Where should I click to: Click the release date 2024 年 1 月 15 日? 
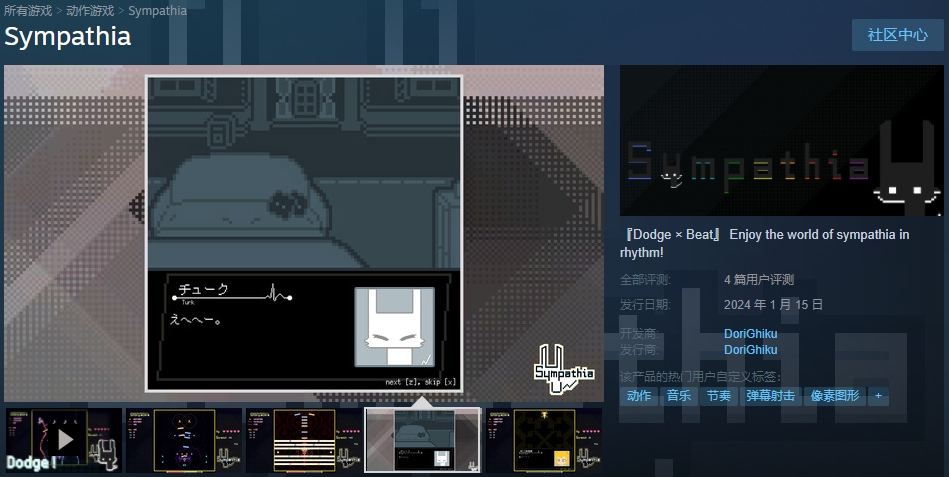[x=773, y=304]
